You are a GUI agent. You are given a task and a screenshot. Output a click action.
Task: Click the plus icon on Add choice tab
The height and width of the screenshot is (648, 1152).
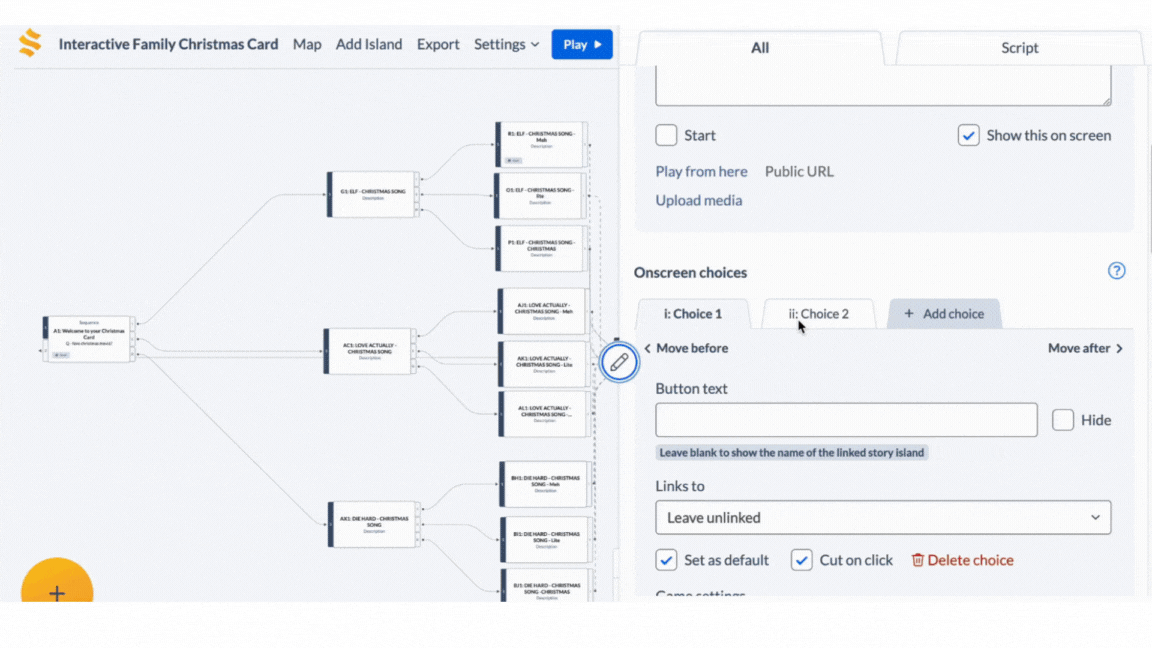click(x=909, y=314)
